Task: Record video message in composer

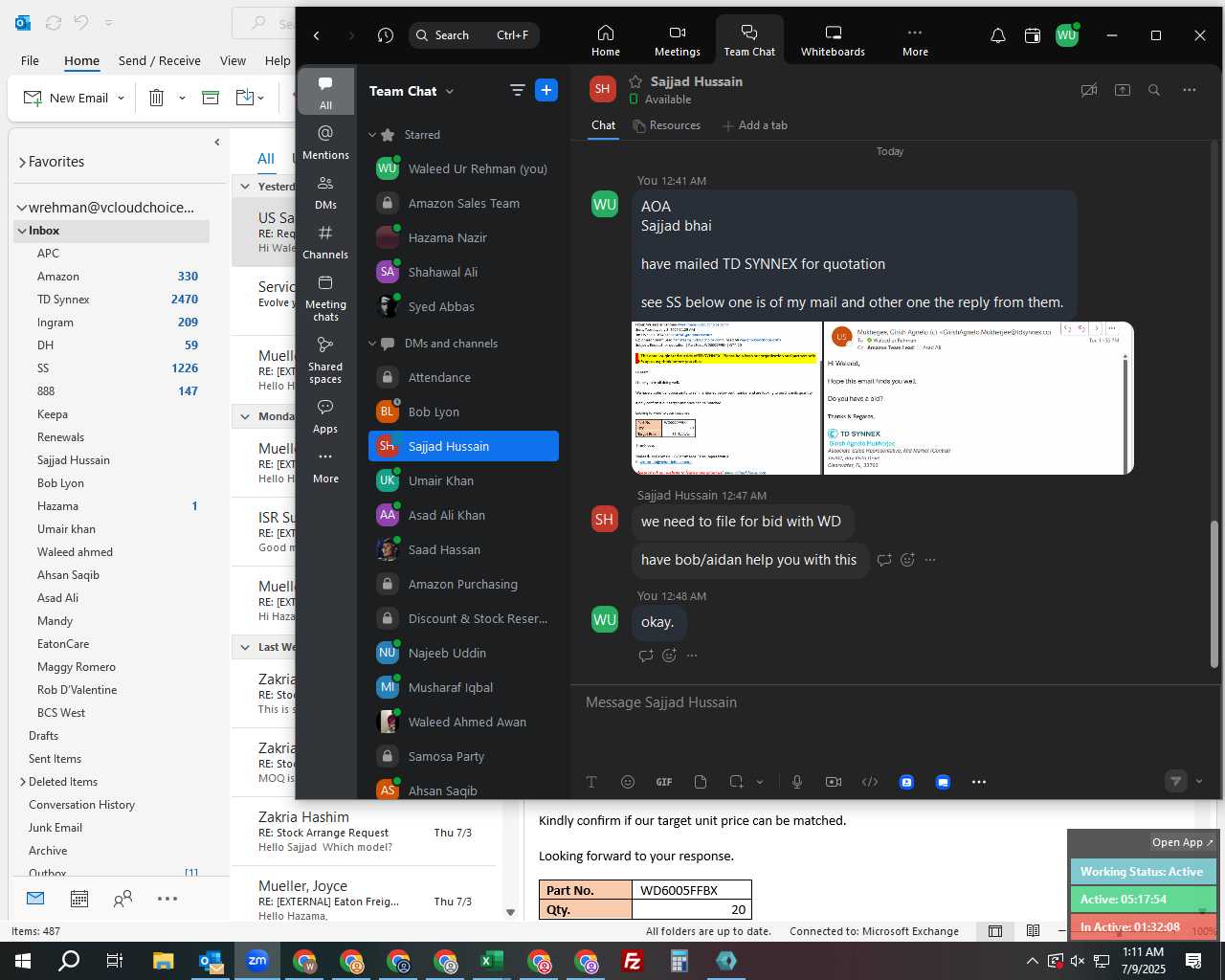Action: (834, 782)
